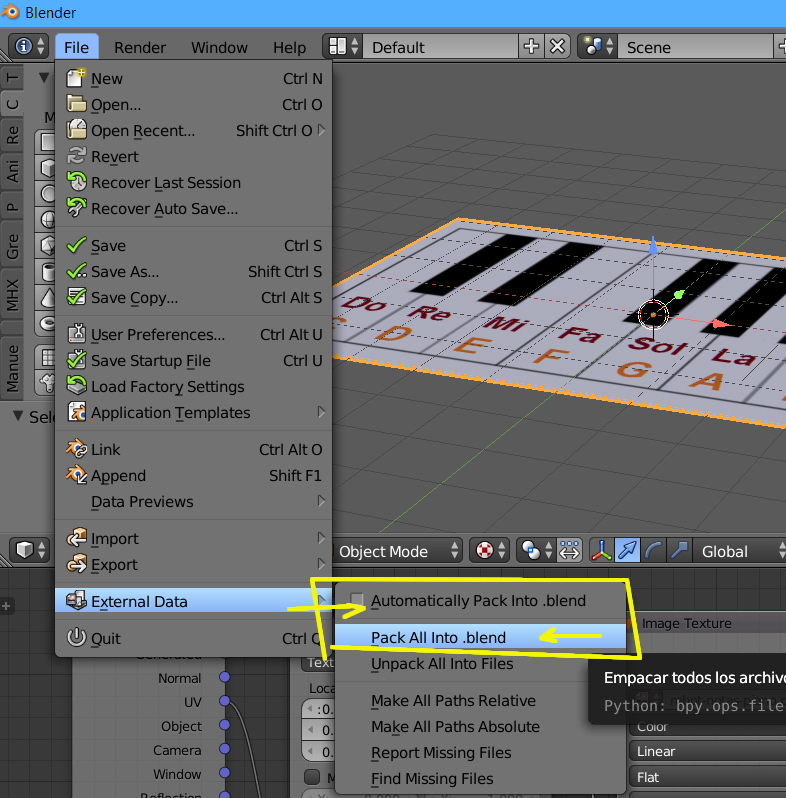Open Global transform orientation dropdown

pyautogui.click(x=740, y=551)
